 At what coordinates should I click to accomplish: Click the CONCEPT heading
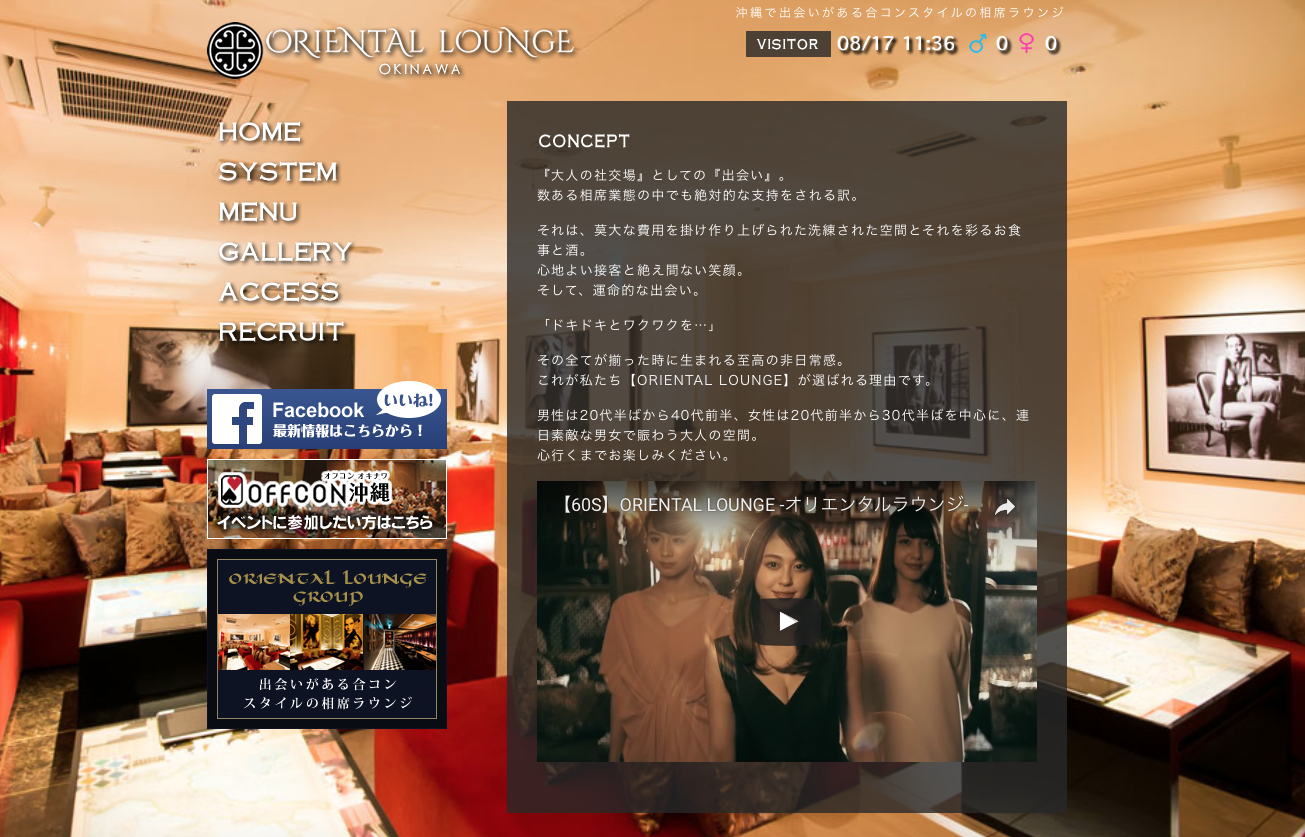point(584,141)
